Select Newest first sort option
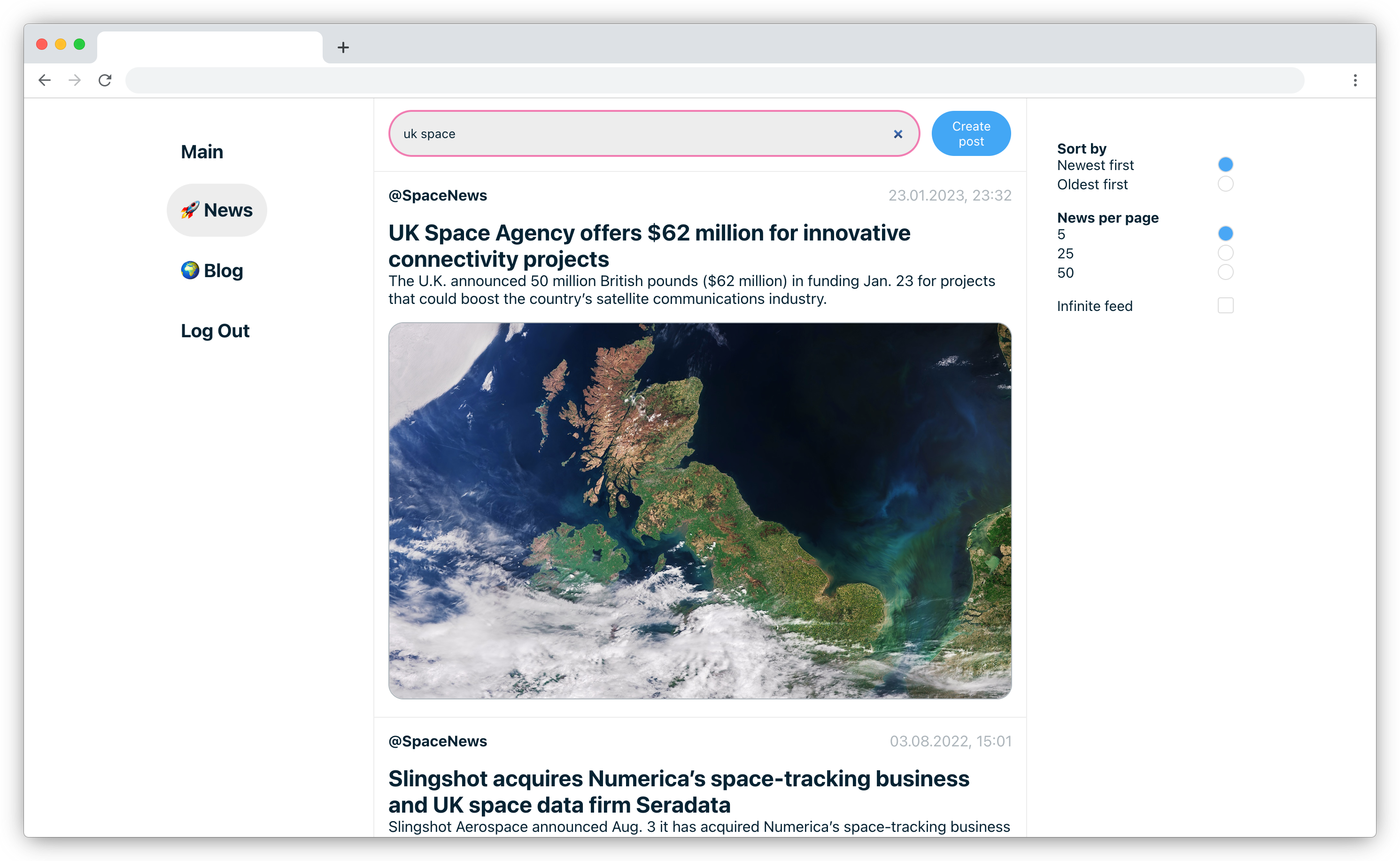 tap(1225, 164)
